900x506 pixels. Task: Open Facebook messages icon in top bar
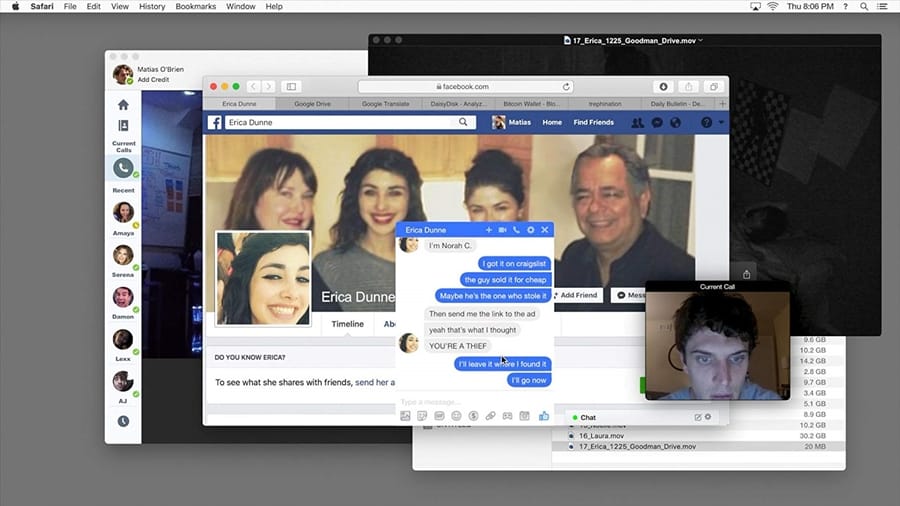tap(657, 122)
